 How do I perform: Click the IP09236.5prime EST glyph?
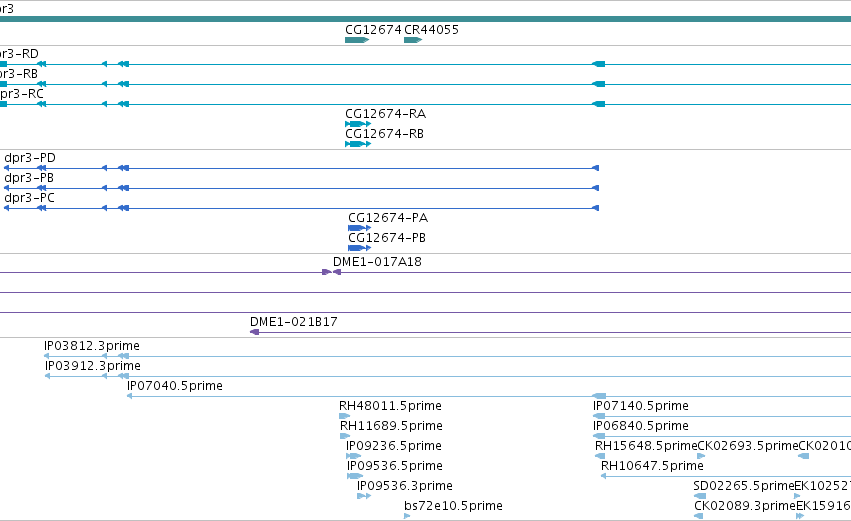(353, 456)
